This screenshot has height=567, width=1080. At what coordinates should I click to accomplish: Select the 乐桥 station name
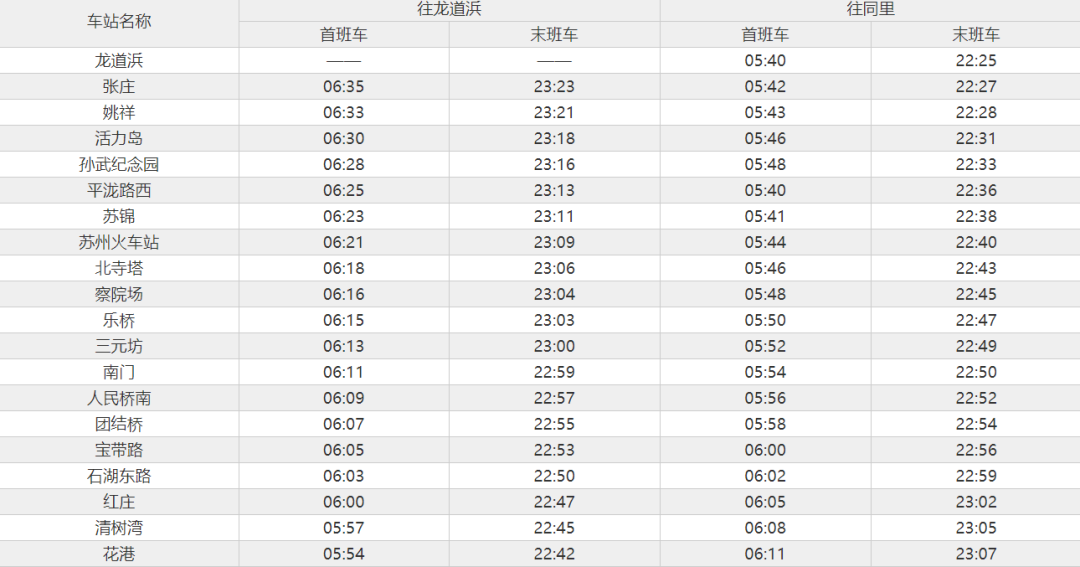point(119,320)
